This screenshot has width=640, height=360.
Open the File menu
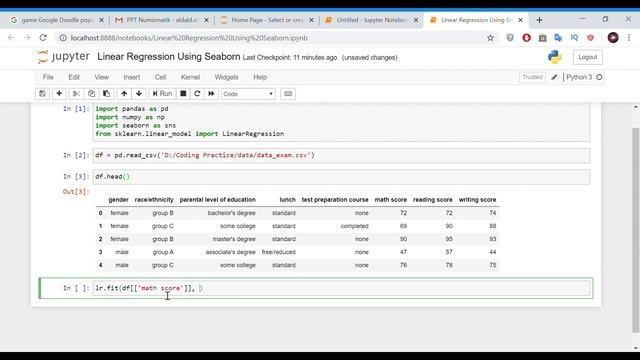48,77
